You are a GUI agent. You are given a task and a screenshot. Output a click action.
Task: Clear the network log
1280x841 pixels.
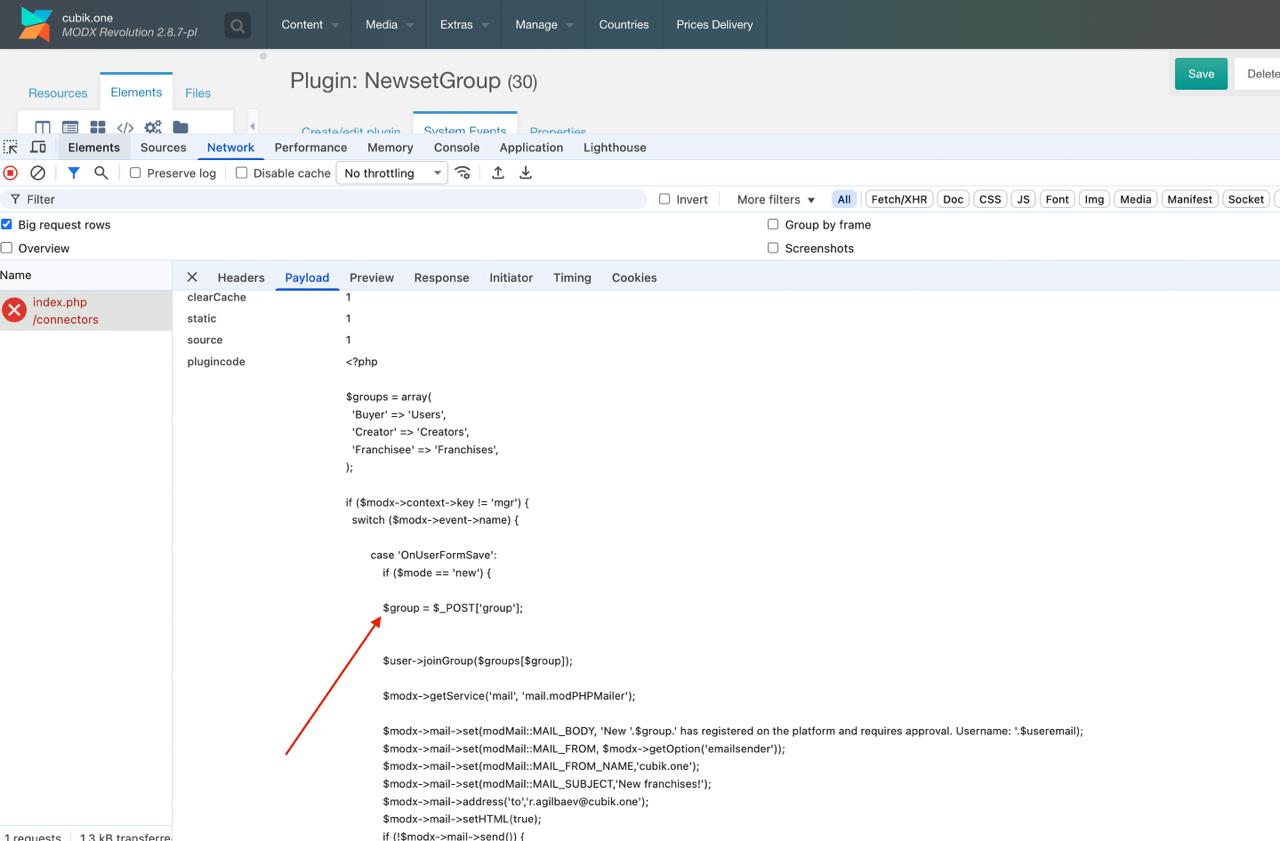tap(37, 173)
